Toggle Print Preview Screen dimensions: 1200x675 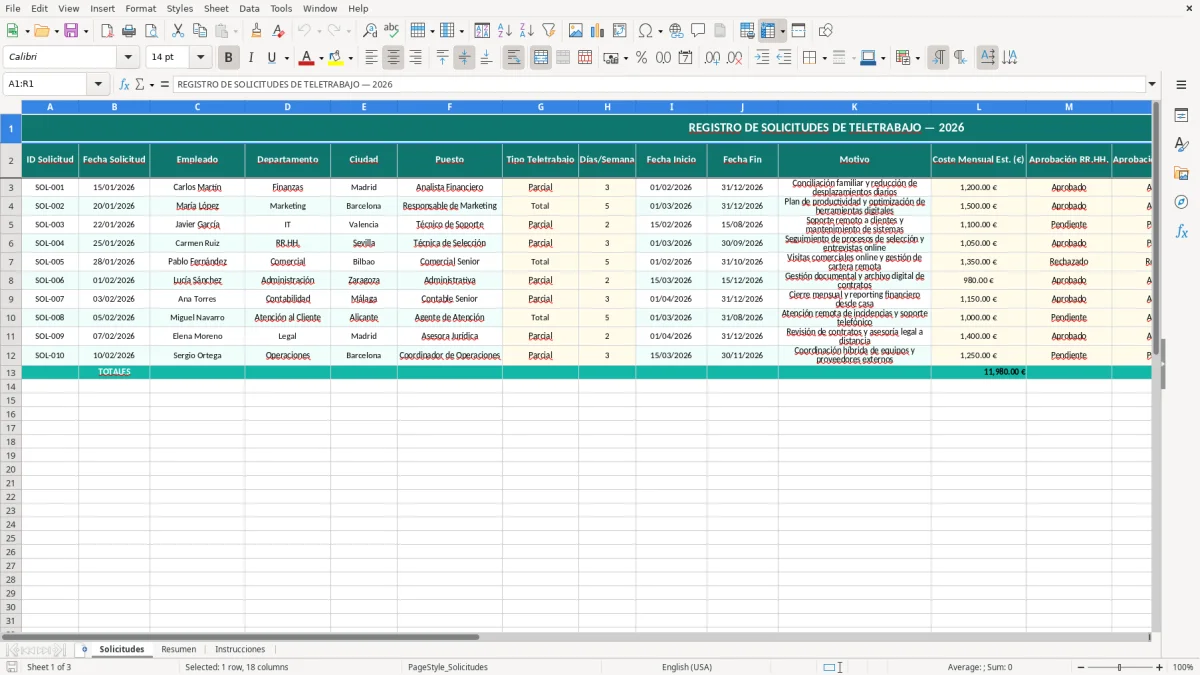coord(150,31)
